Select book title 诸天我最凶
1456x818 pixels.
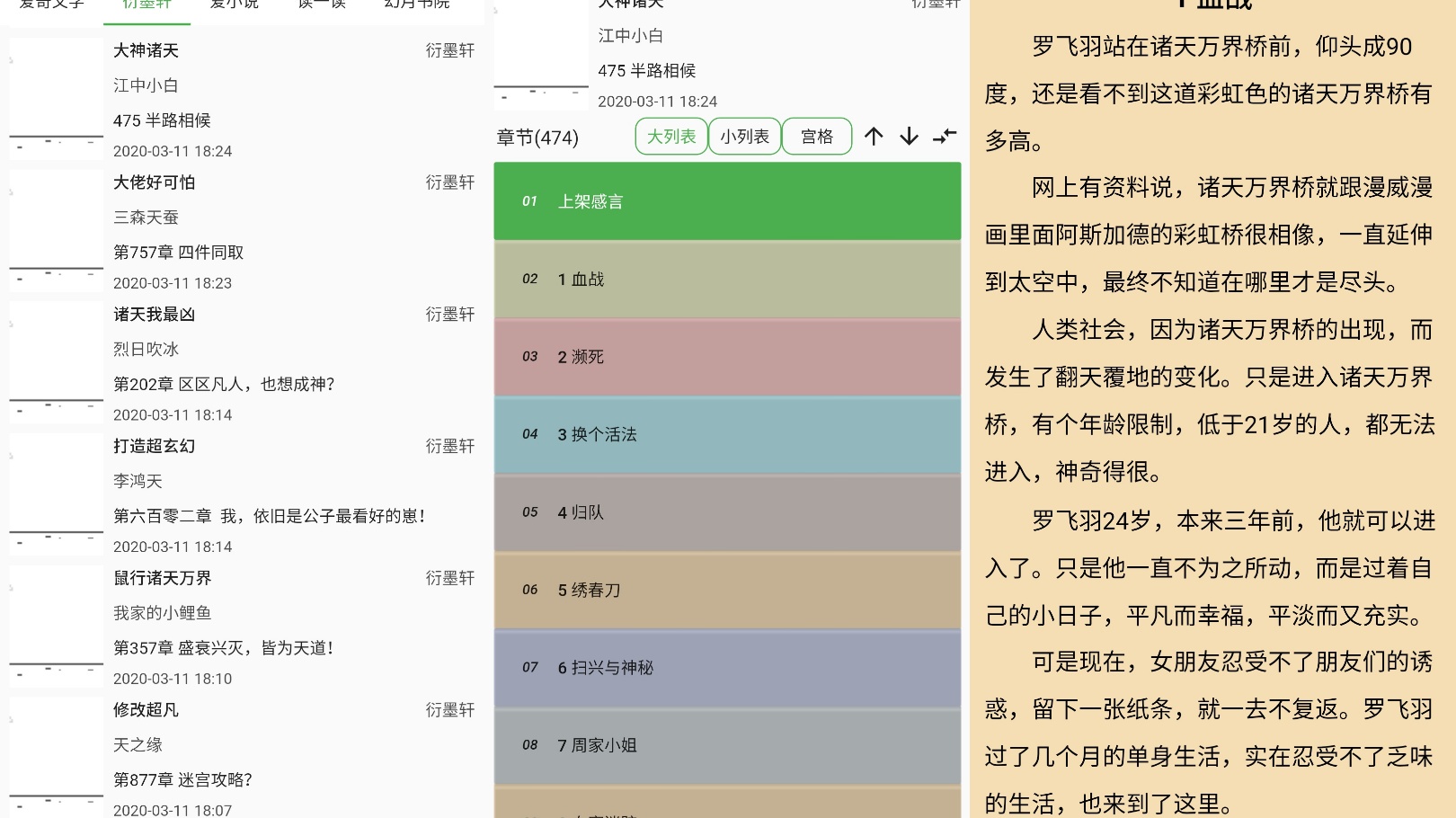154,315
